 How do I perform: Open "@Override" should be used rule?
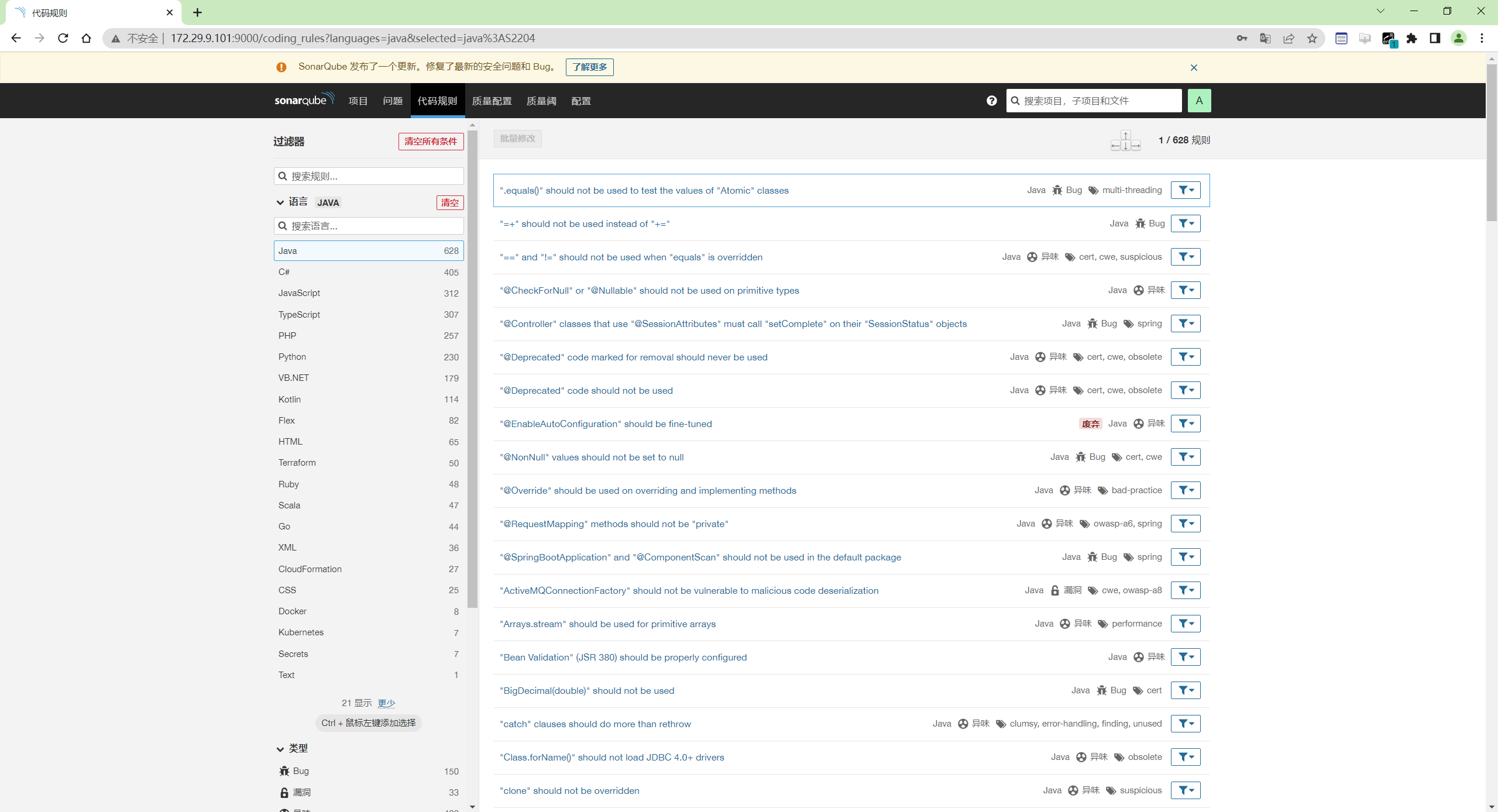[648, 490]
